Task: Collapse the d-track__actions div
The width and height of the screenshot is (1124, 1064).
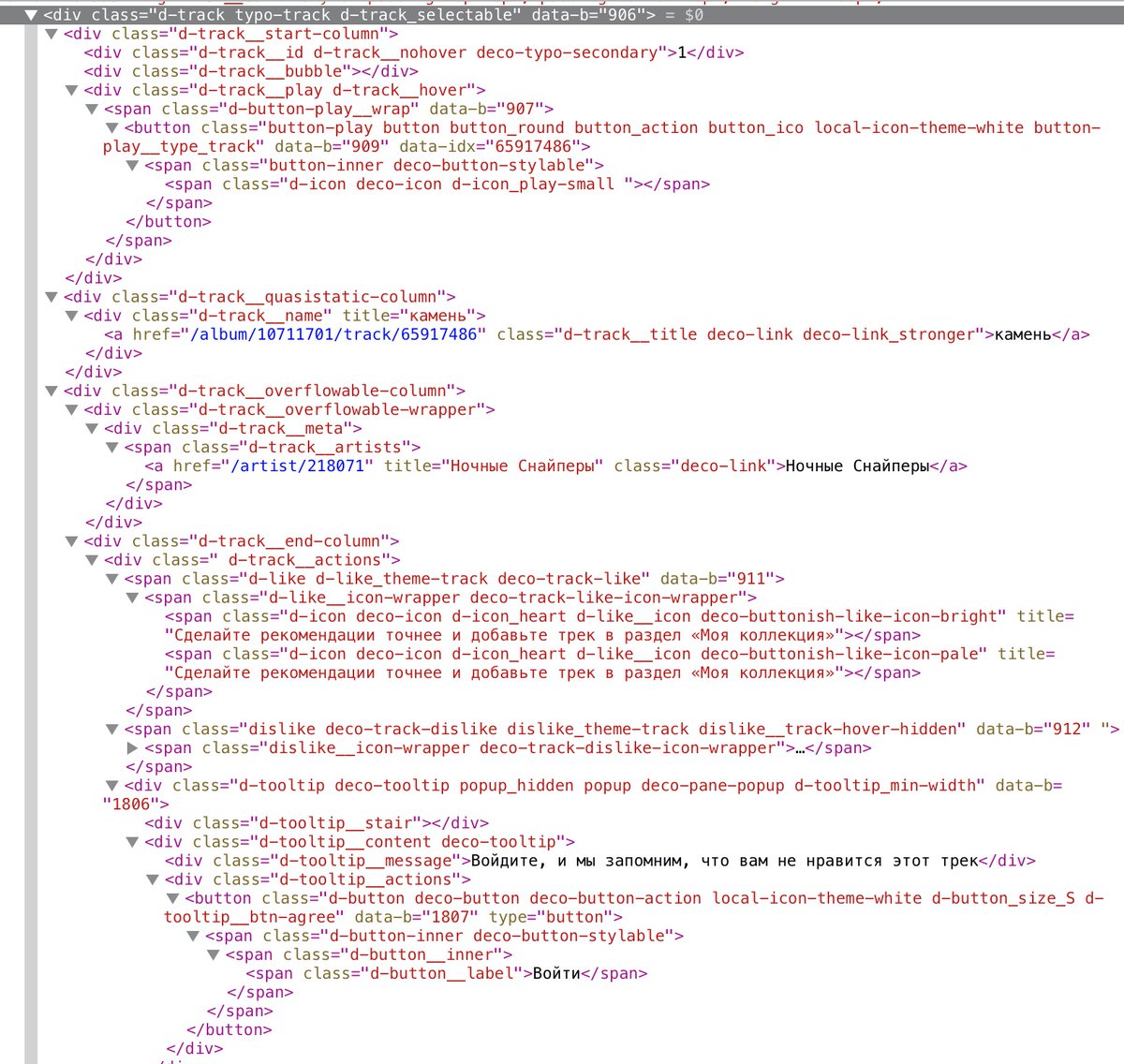Action: point(92,560)
